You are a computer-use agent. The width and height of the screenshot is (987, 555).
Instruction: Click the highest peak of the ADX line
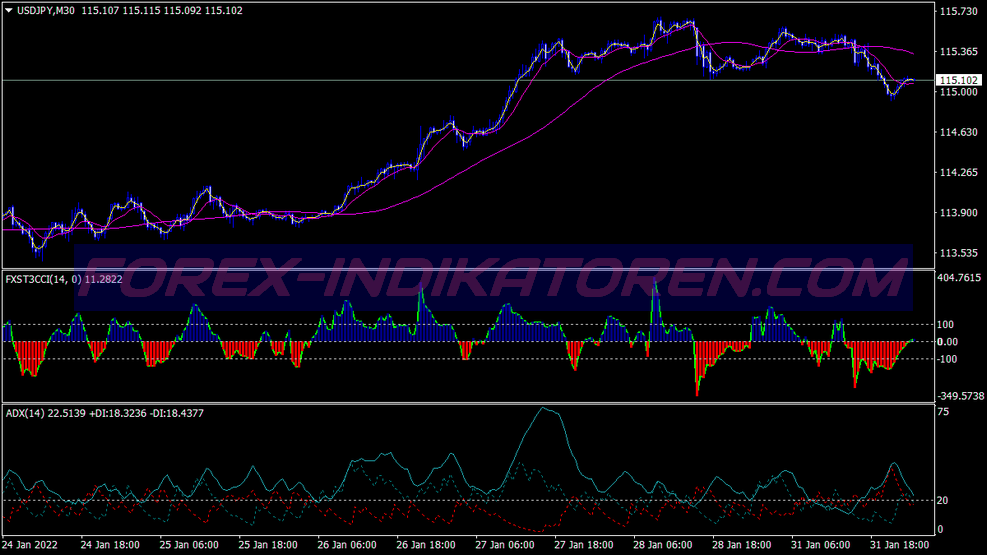[x=543, y=408]
